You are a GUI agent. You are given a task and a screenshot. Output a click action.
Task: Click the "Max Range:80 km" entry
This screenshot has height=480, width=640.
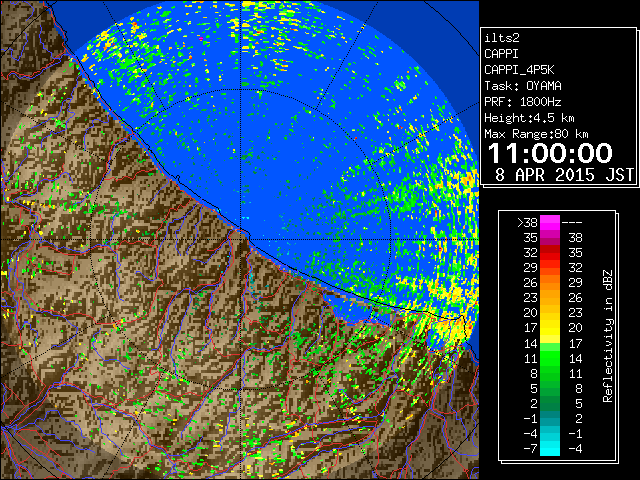point(536,134)
